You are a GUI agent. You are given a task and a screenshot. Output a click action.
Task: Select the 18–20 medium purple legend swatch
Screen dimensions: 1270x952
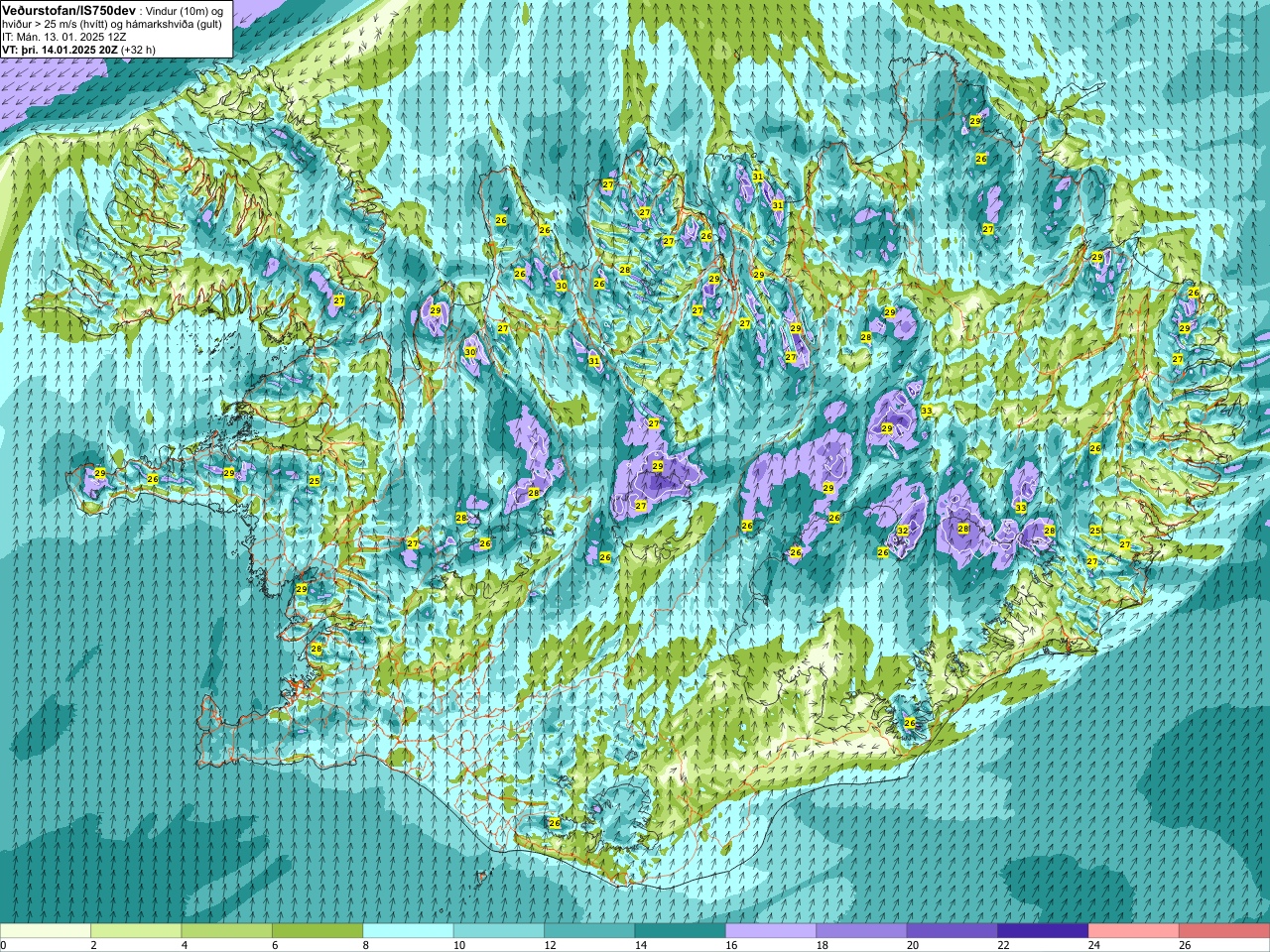click(861, 931)
